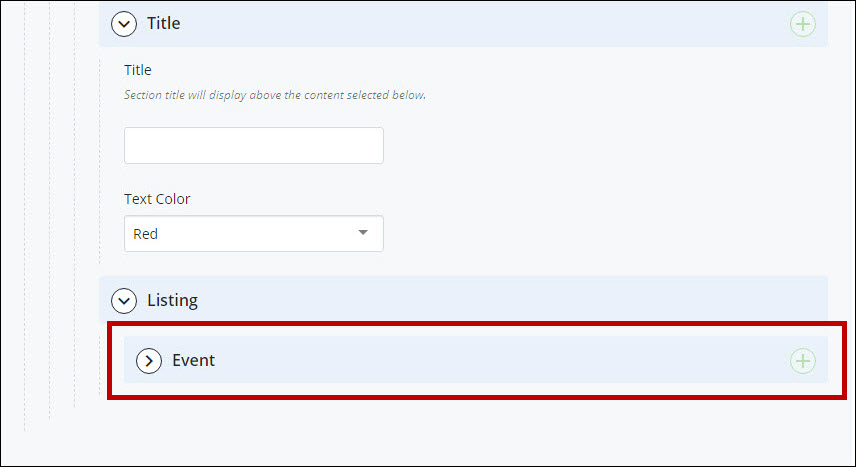Viewport: 856px width, 467px height.
Task: Add item with Title section plus icon
Action: click(x=802, y=24)
